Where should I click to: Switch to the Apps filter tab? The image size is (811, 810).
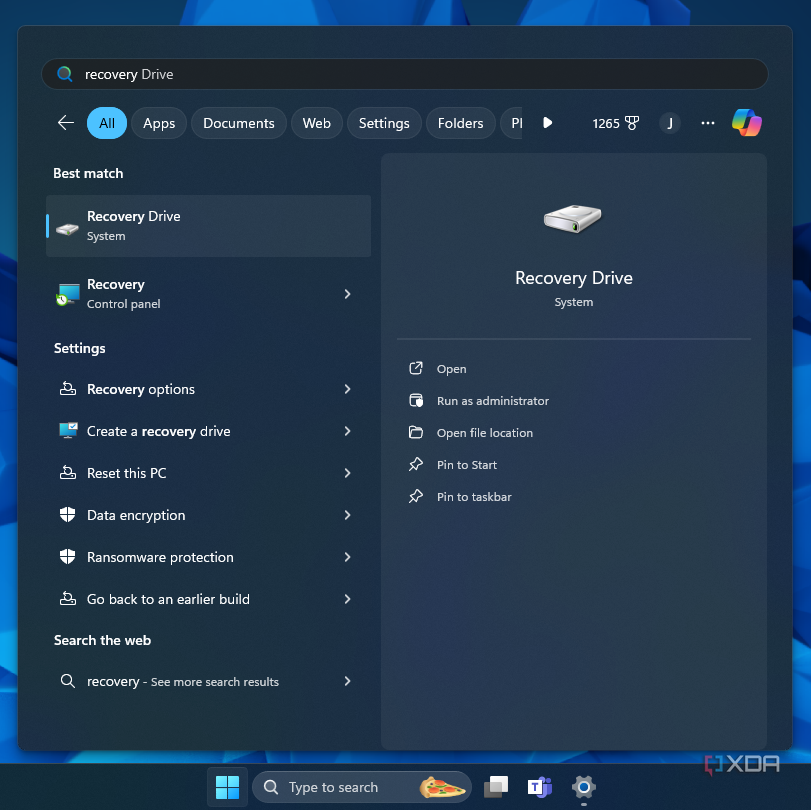tap(159, 123)
